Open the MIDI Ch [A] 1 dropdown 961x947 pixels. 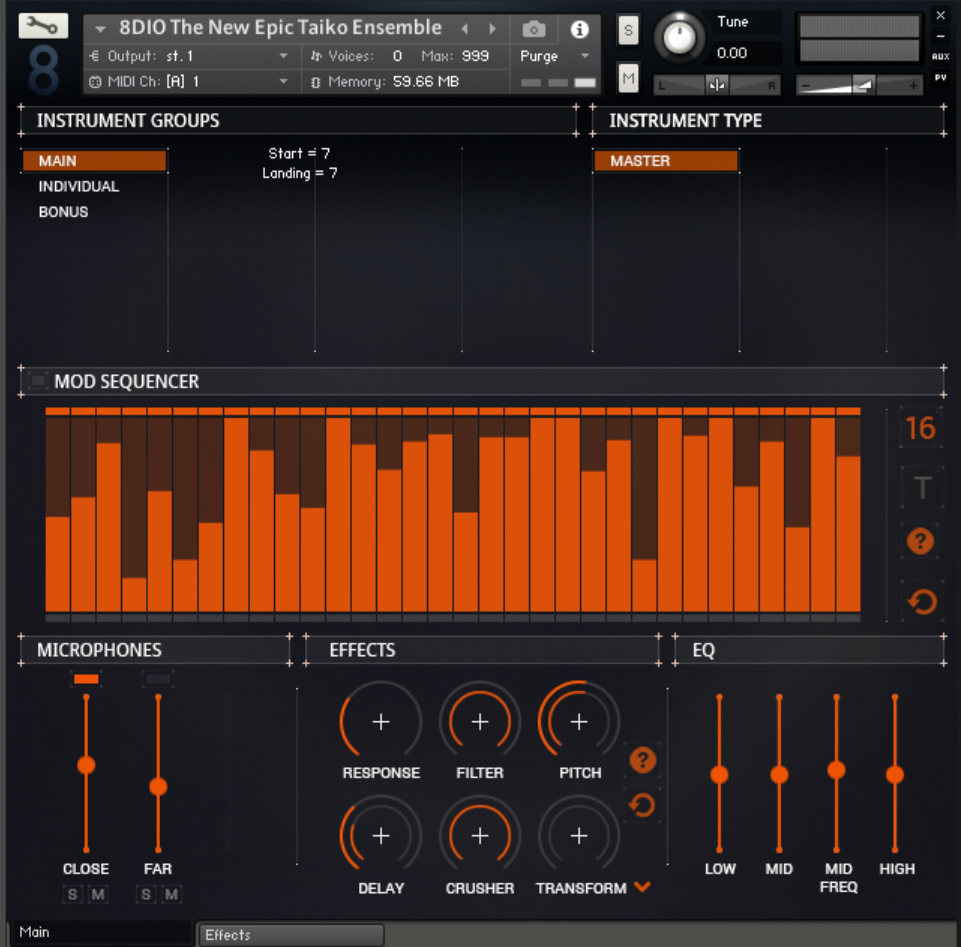pyautogui.click(x=191, y=82)
